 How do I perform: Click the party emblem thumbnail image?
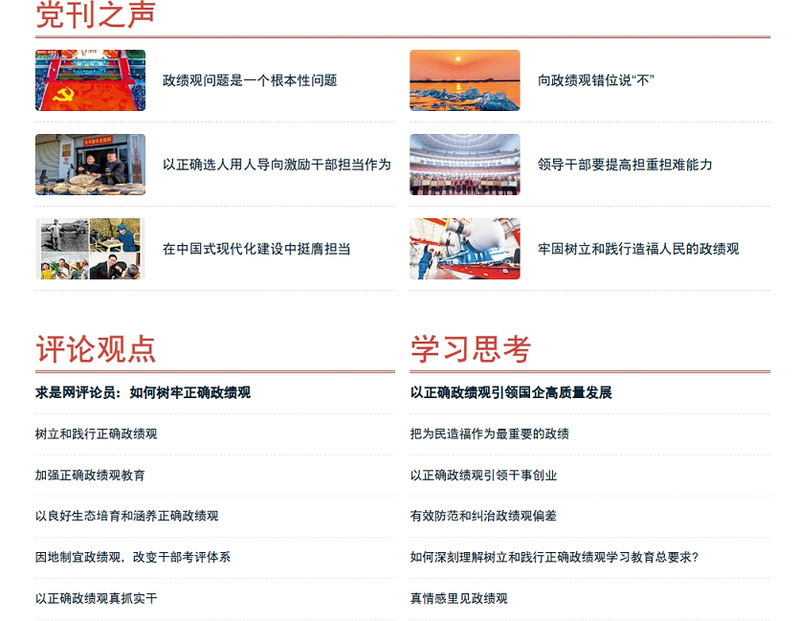click(90, 80)
